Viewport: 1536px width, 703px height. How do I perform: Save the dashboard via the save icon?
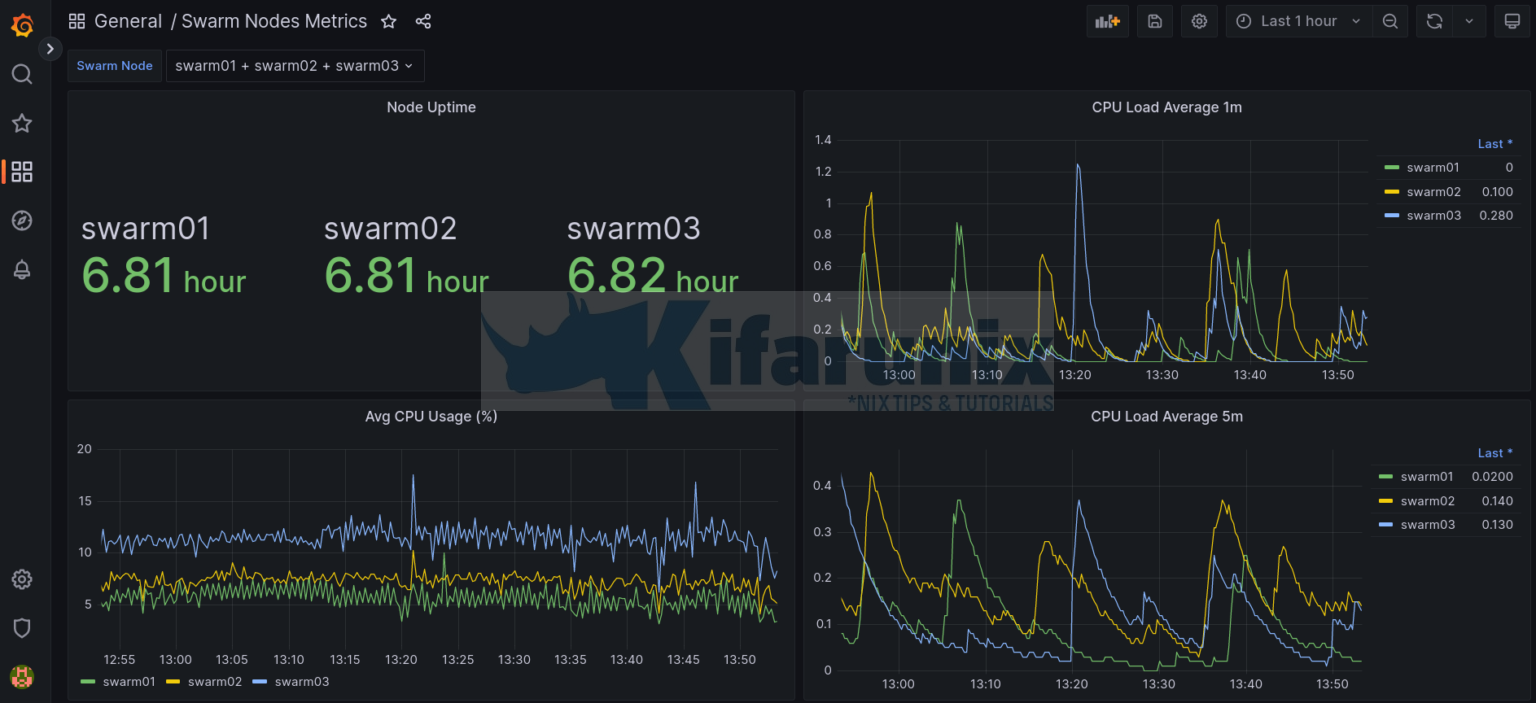click(x=1154, y=20)
